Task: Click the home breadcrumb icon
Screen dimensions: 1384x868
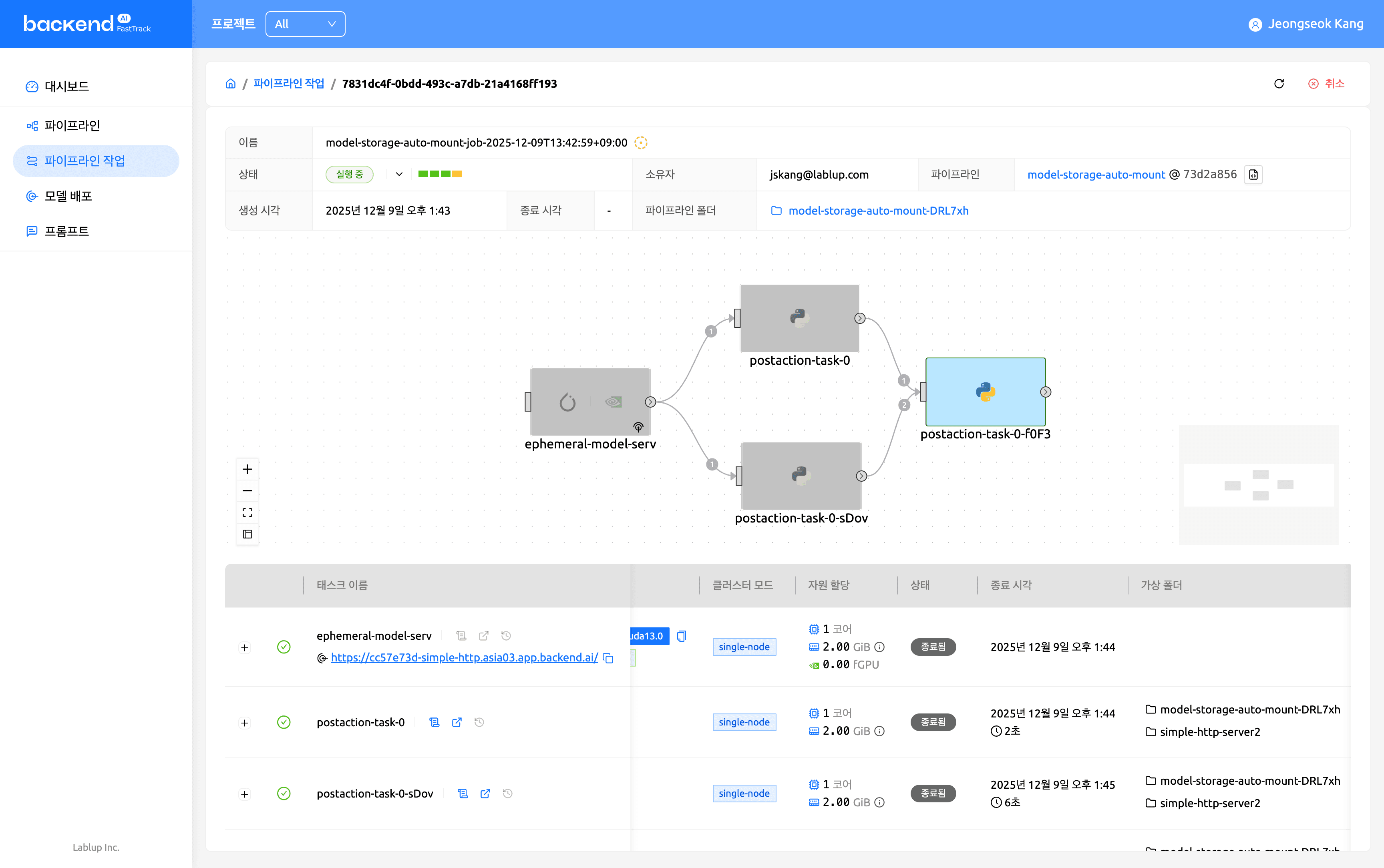Action: pos(230,84)
